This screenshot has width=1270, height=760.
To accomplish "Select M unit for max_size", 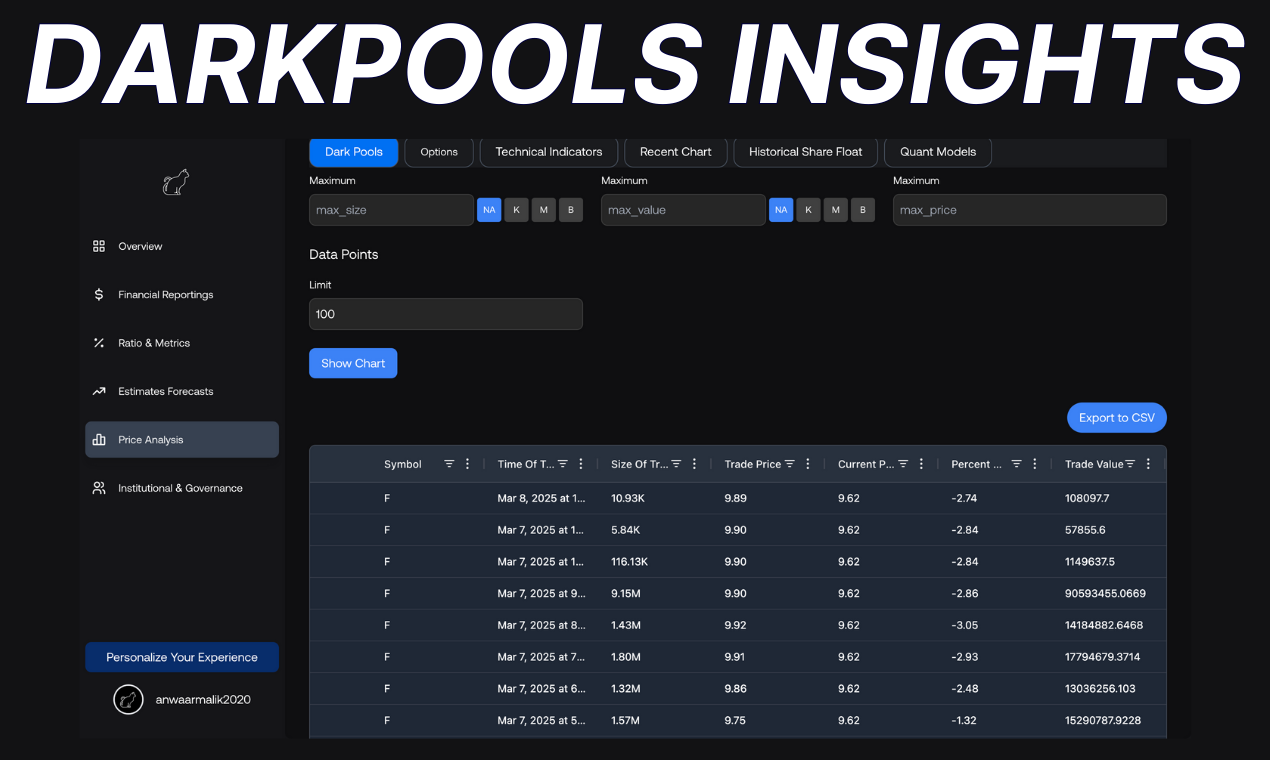I will pos(544,210).
